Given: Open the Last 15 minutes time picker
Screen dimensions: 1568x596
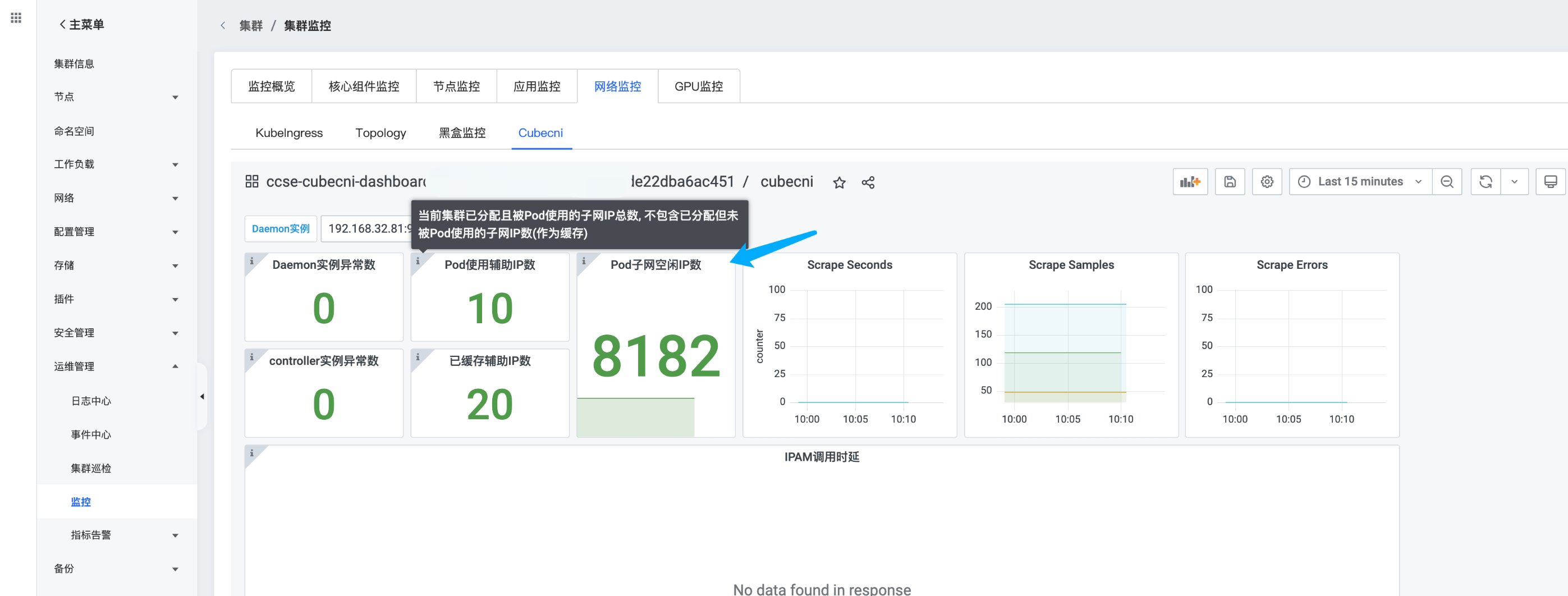Looking at the screenshot, I should click(1360, 182).
